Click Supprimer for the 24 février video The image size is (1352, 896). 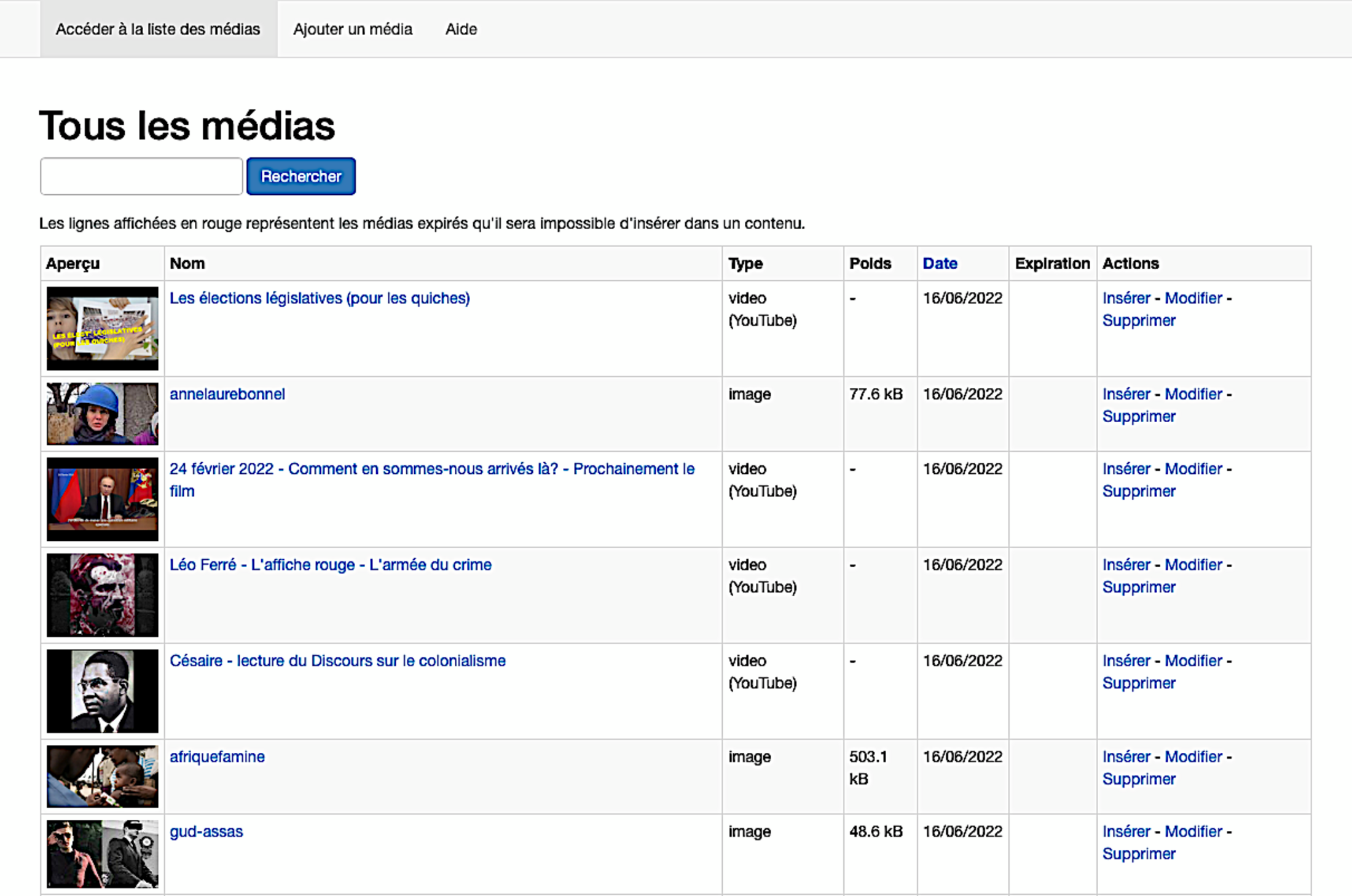pyautogui.click(x=1138, y=491)
